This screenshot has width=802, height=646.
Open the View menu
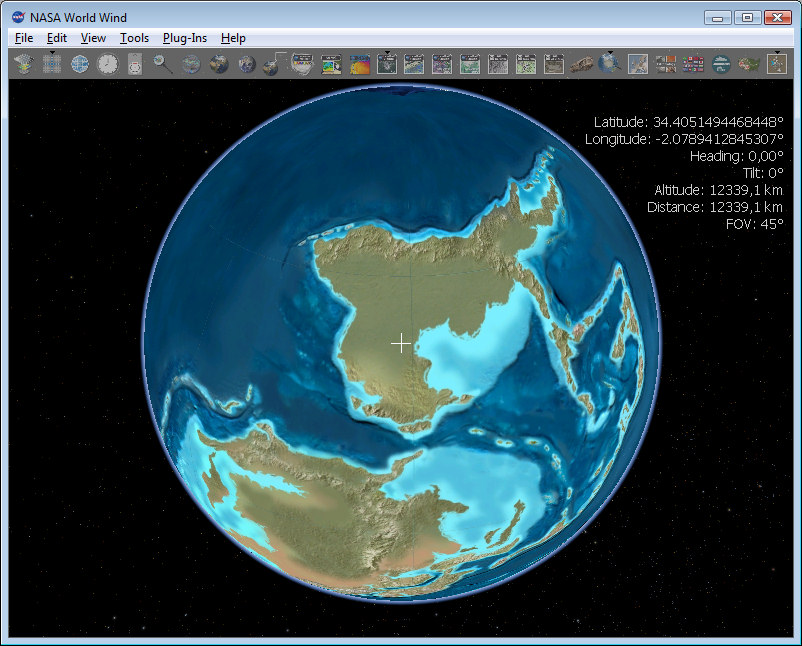(x=93, y=38)
